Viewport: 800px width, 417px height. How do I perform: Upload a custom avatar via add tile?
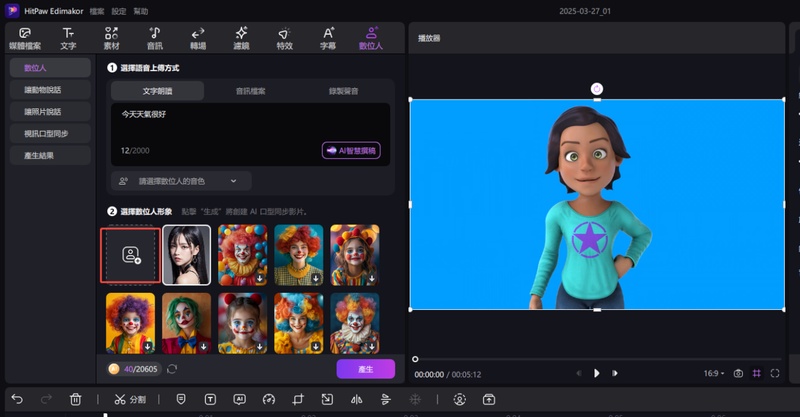(131, 255)
